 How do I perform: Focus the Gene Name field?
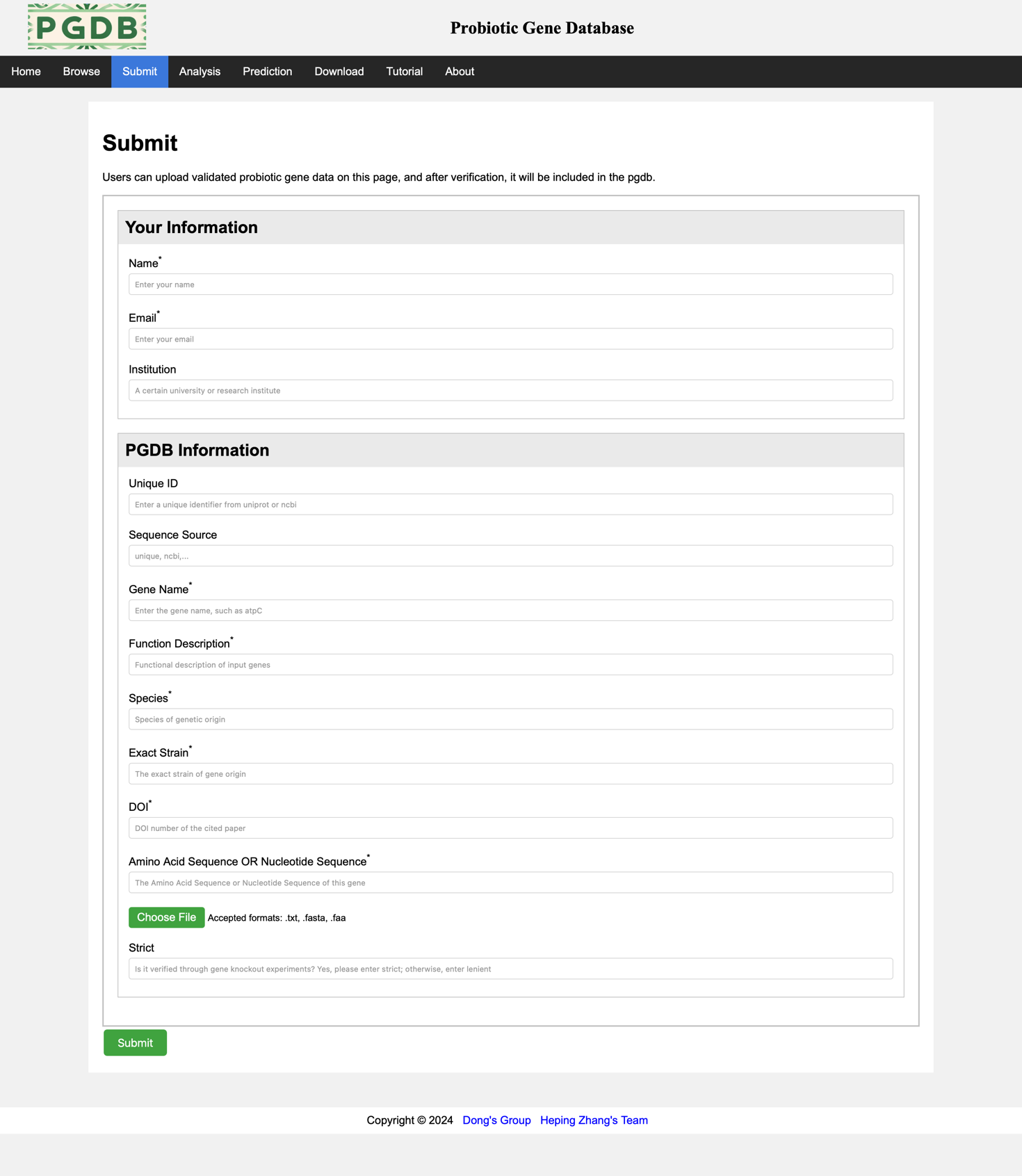[x=510, y=611]
